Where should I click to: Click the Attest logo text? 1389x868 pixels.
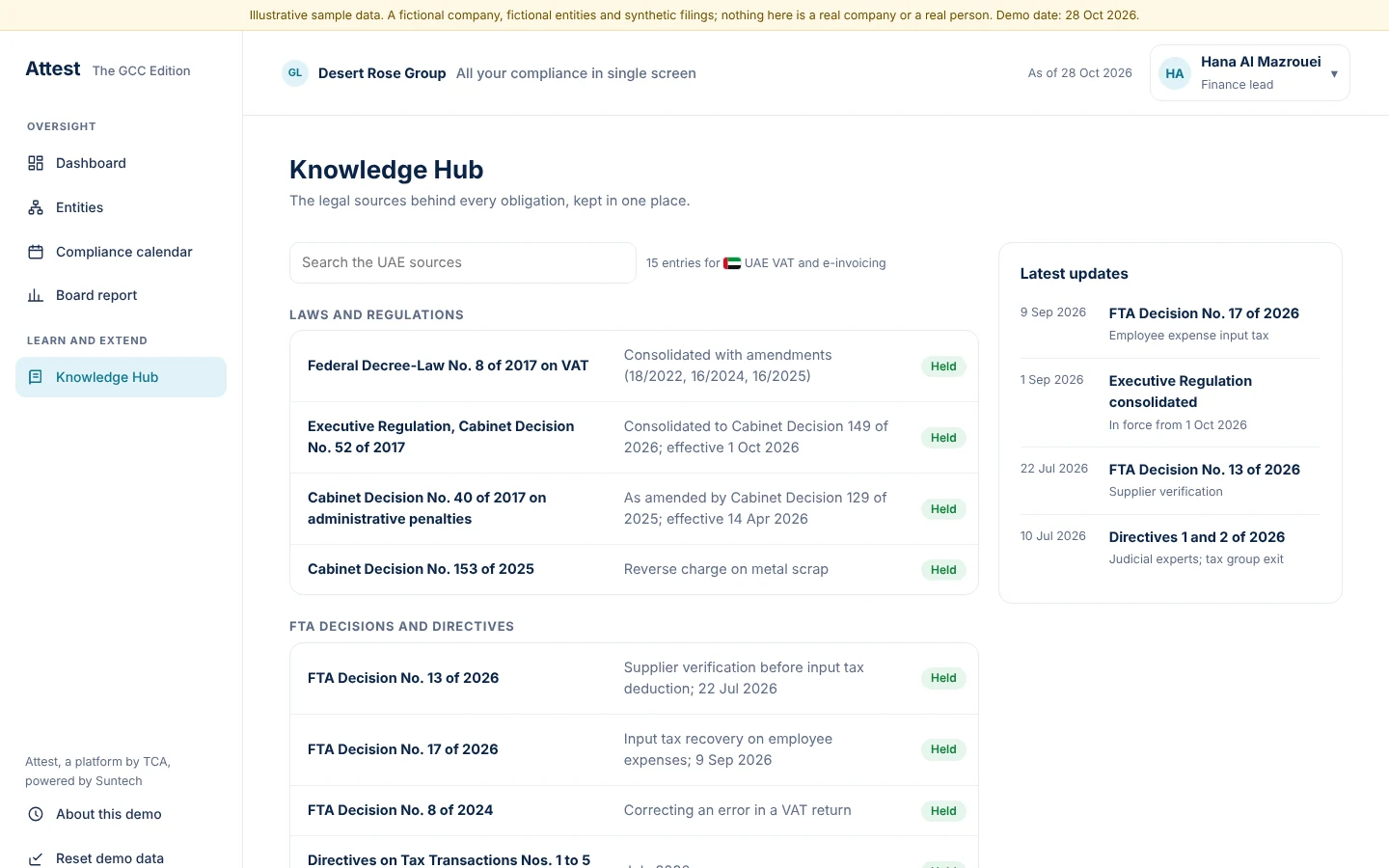tap(53, 68)
